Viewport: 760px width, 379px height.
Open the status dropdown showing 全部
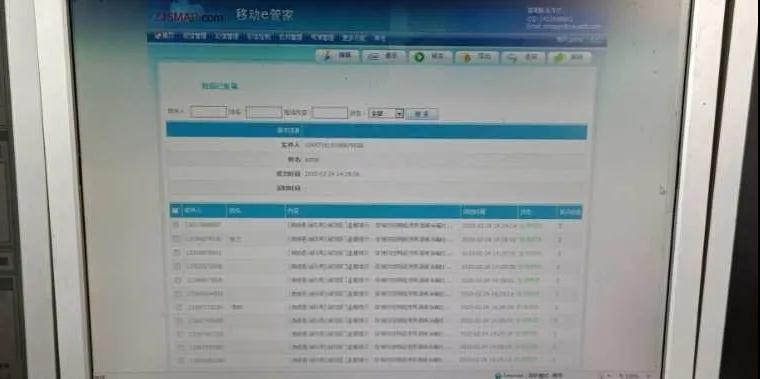click(386, 113)
